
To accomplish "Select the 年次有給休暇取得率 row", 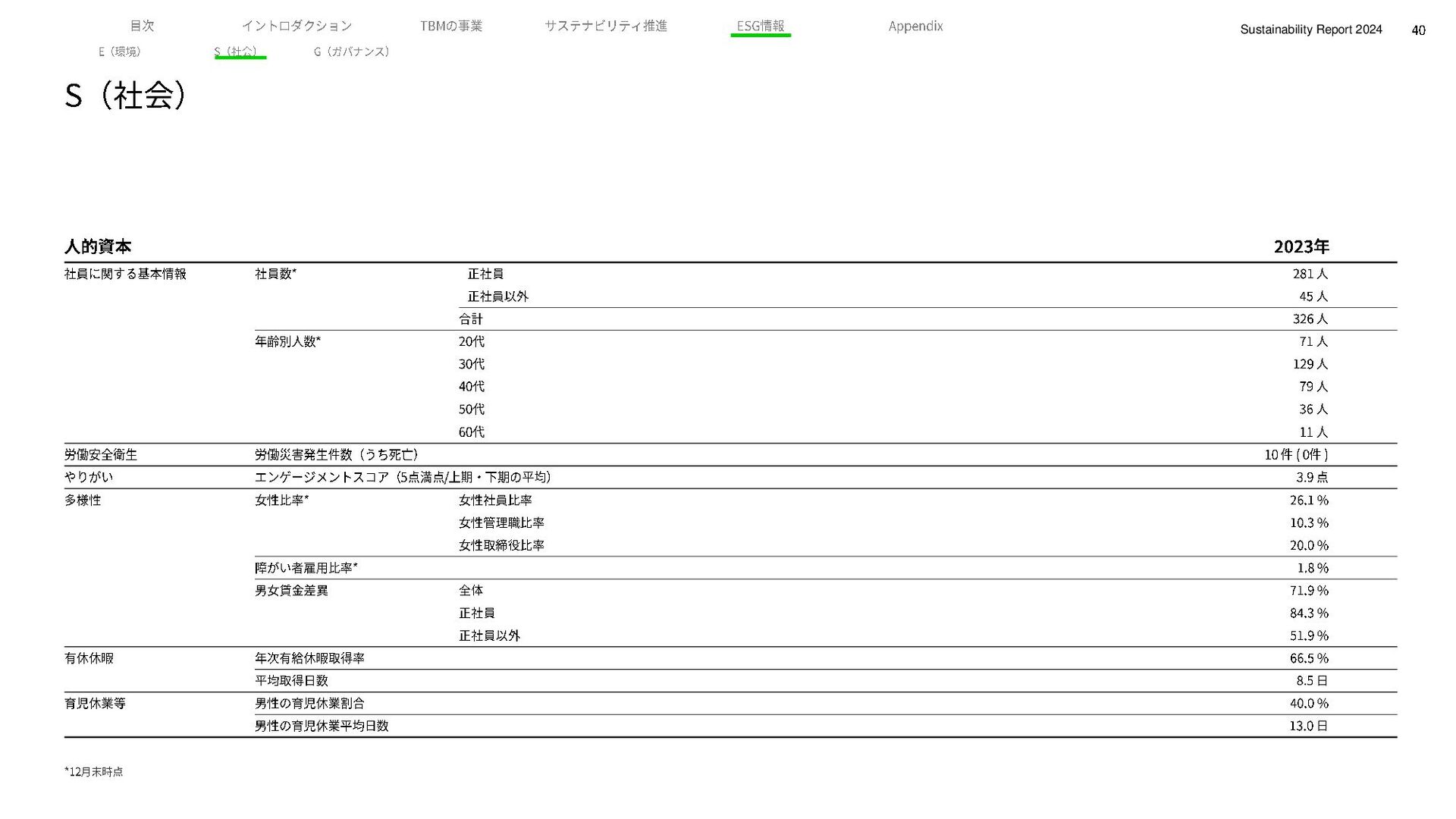I will point(309,658).
